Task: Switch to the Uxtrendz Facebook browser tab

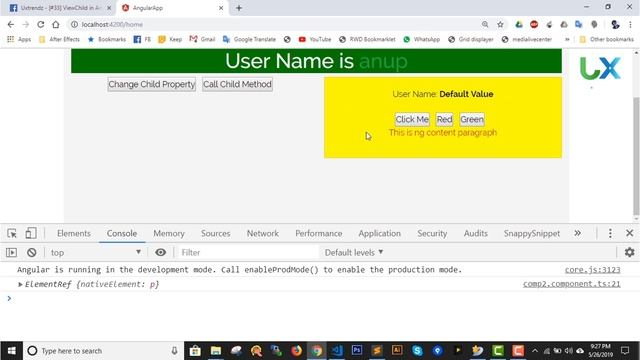Action: click(x=60, y=8)
